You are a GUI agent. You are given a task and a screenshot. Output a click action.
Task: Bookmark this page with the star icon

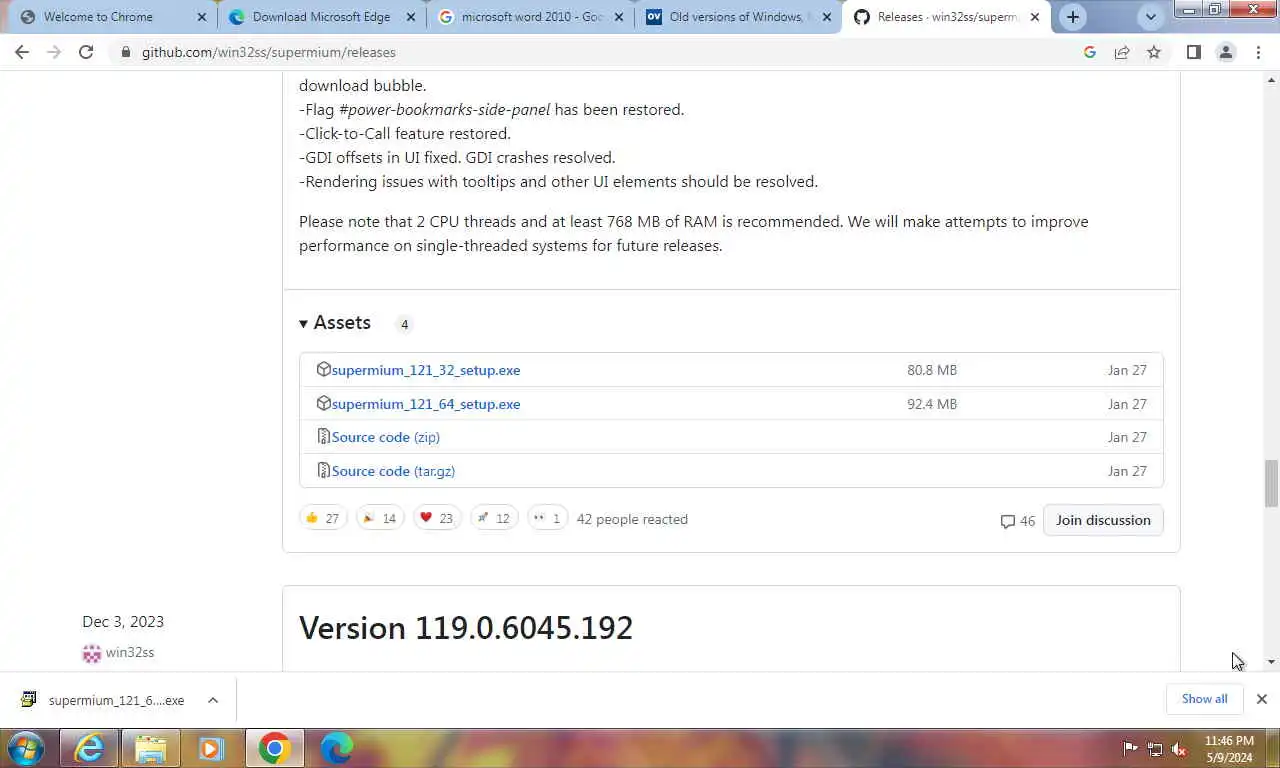pos(1154,52)
